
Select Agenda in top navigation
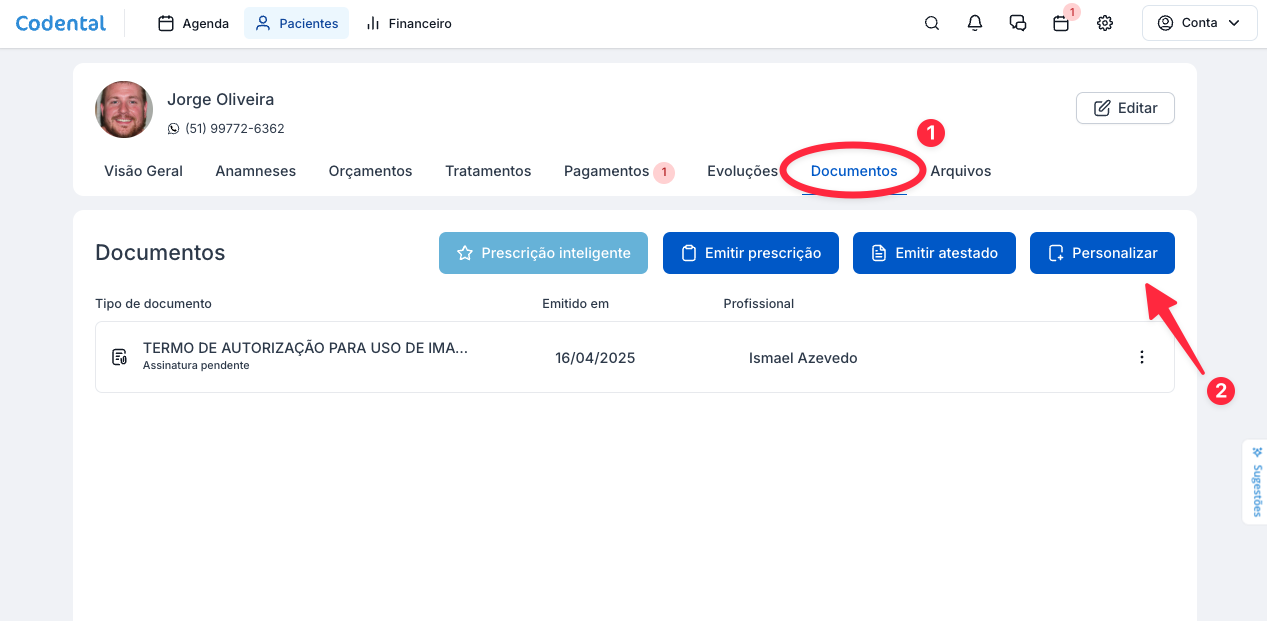pos(194,23)
